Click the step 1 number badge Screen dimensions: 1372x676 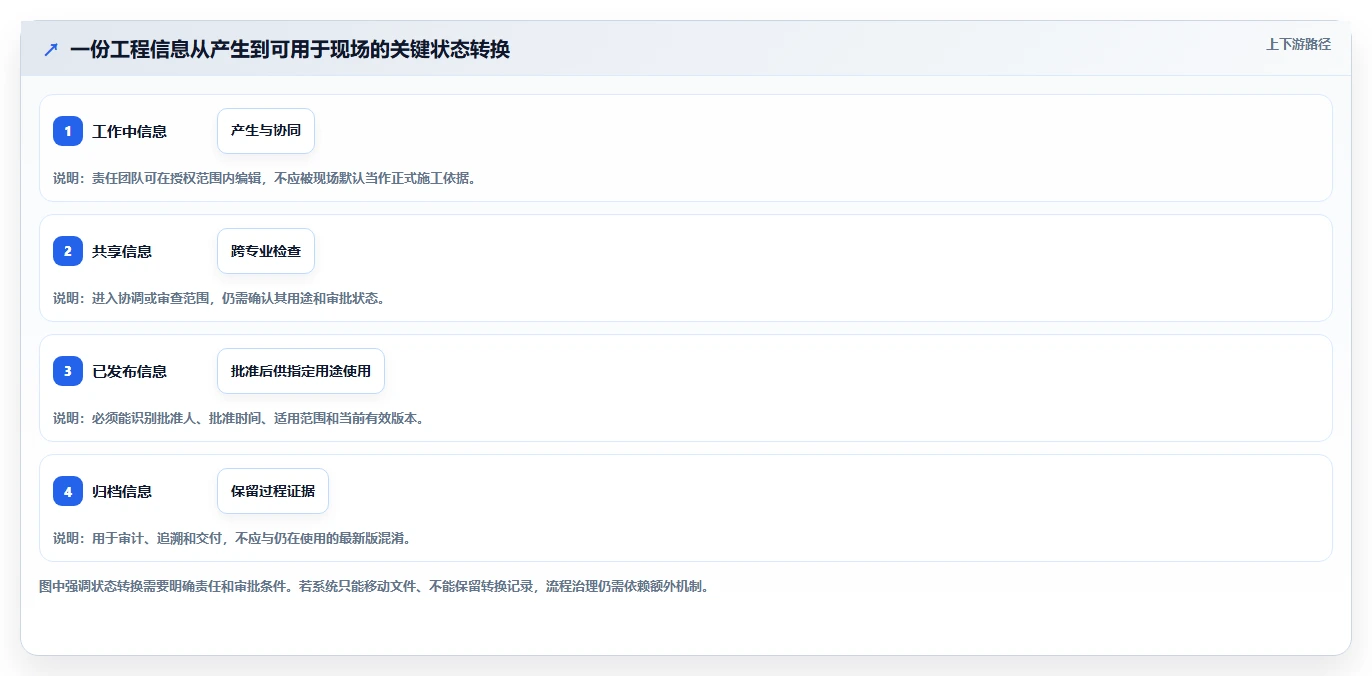point(68,131)
